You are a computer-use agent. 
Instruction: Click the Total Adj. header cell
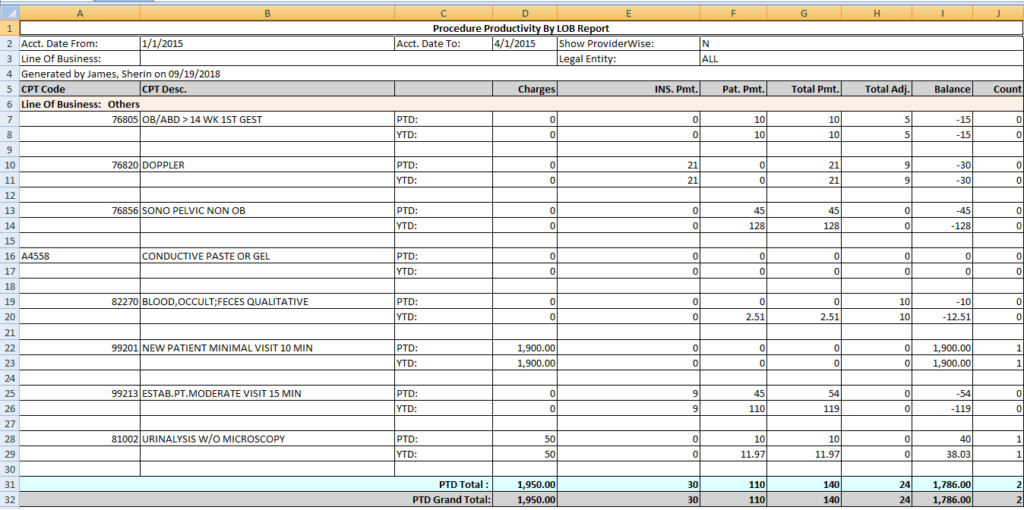[877, 89]
